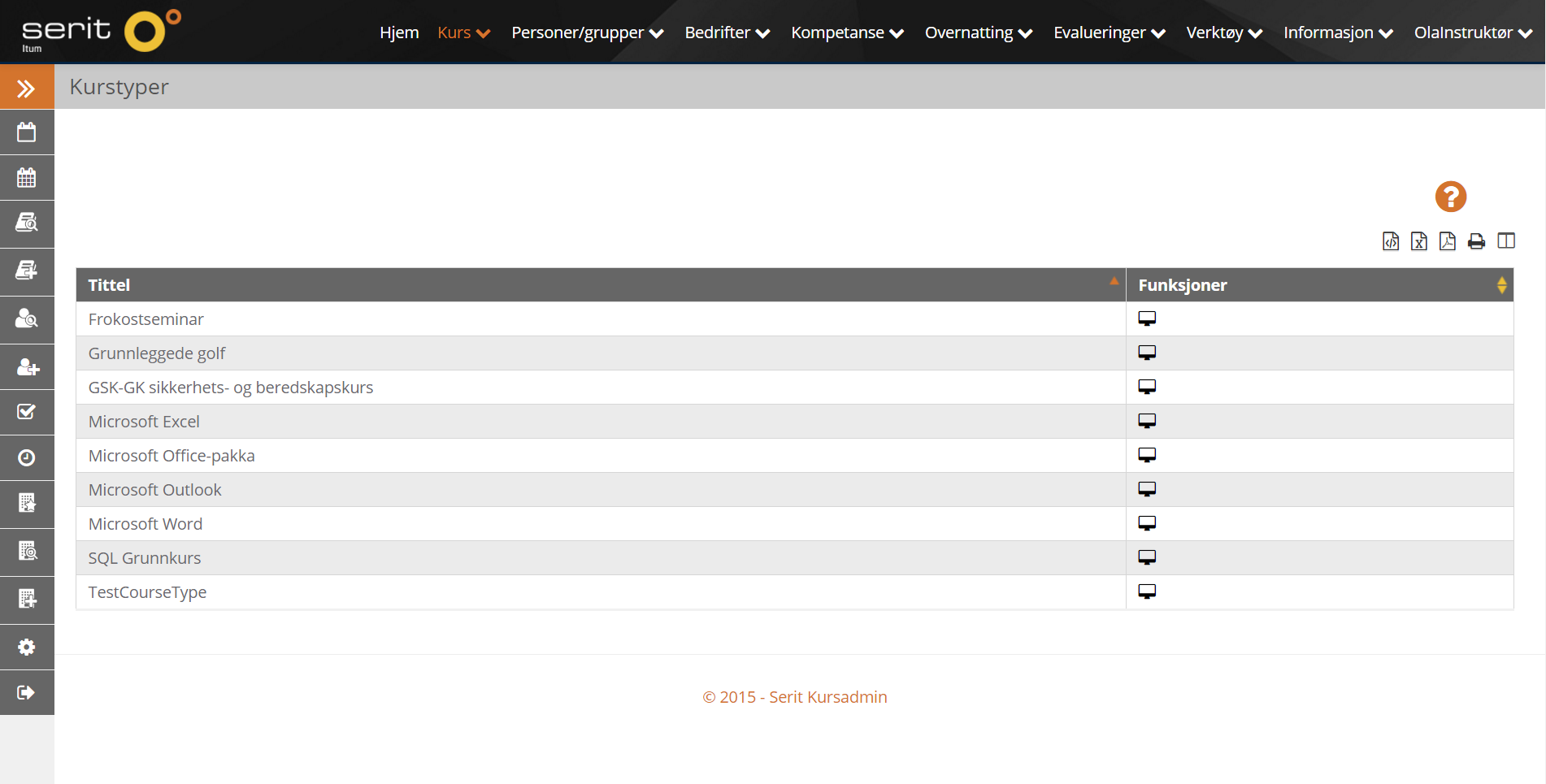Open the Verktøy dropdown menu
Image resolution: width=1546 pixels, height=784 pixels.
pyautogui.click(x=1224, y=32)
